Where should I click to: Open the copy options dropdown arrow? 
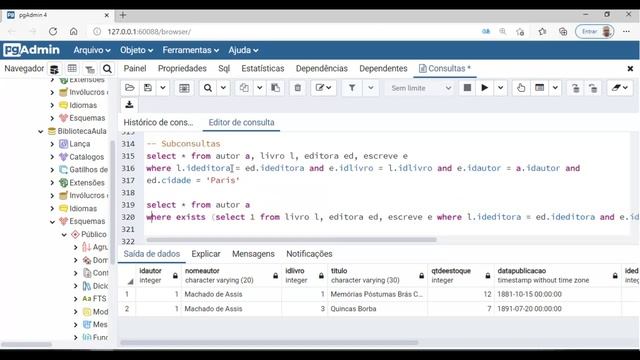pos(260,88)
